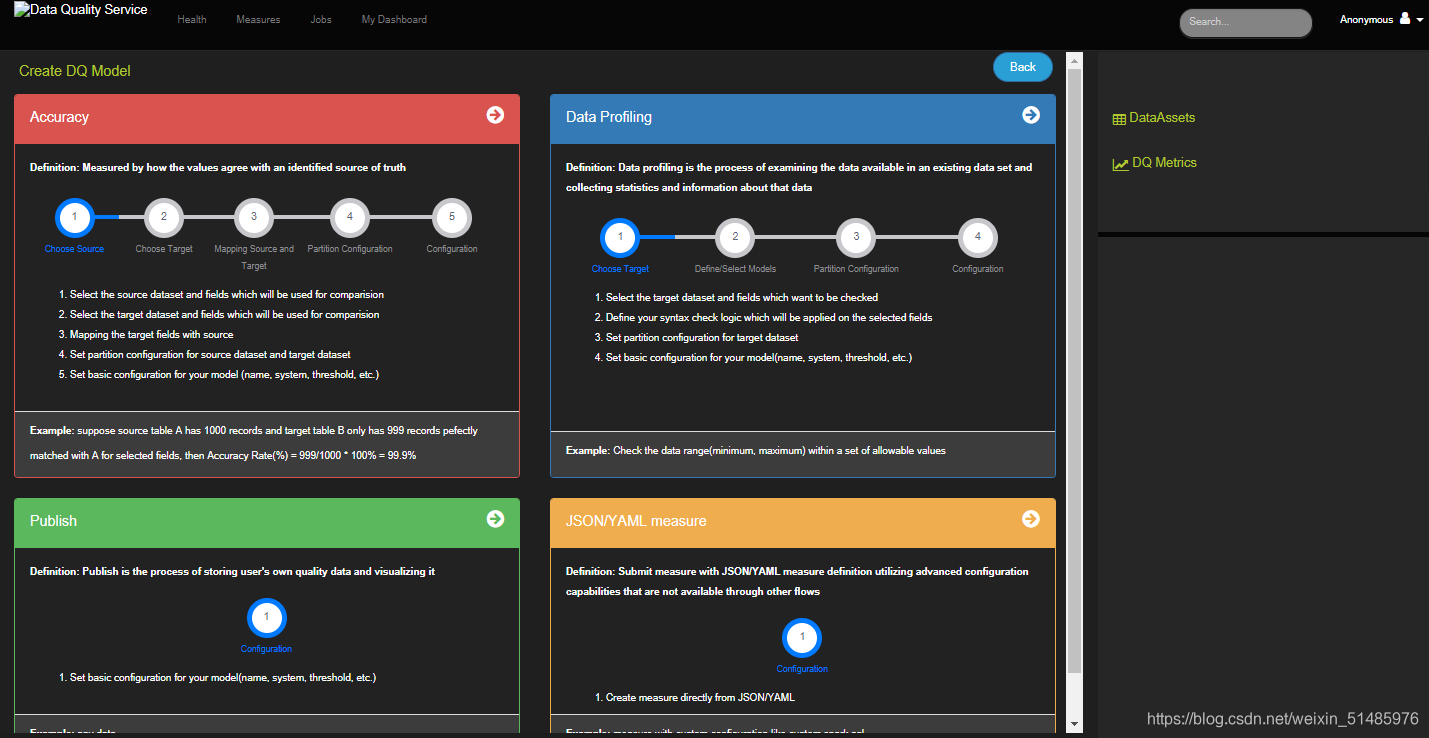This screenshot has width=1429, height=738.
Task: Click the DataAssets table icon
Action: (1119, 119)
